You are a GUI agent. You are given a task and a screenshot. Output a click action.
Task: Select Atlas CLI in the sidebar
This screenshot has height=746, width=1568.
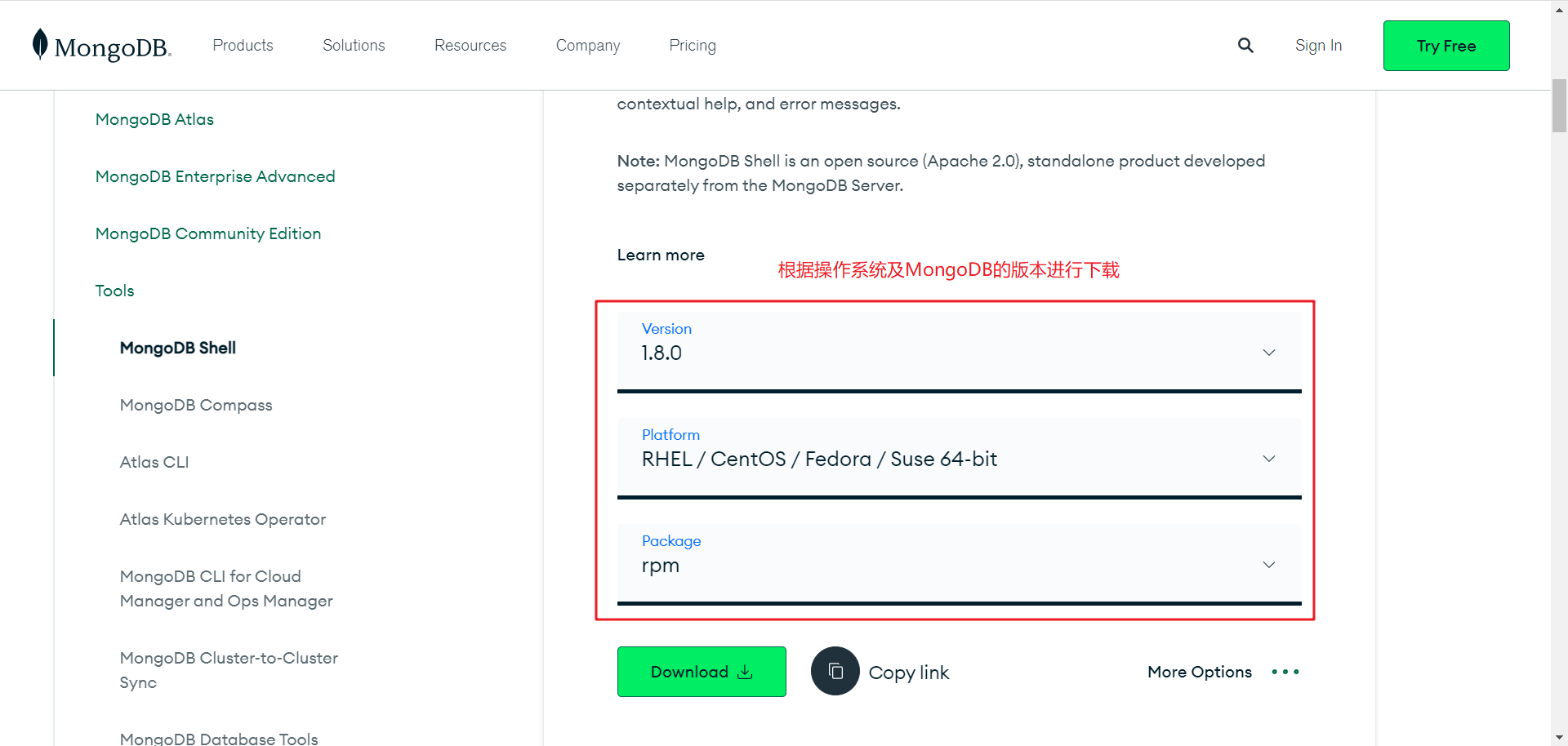pyautogui.click(x=154, y=461)
